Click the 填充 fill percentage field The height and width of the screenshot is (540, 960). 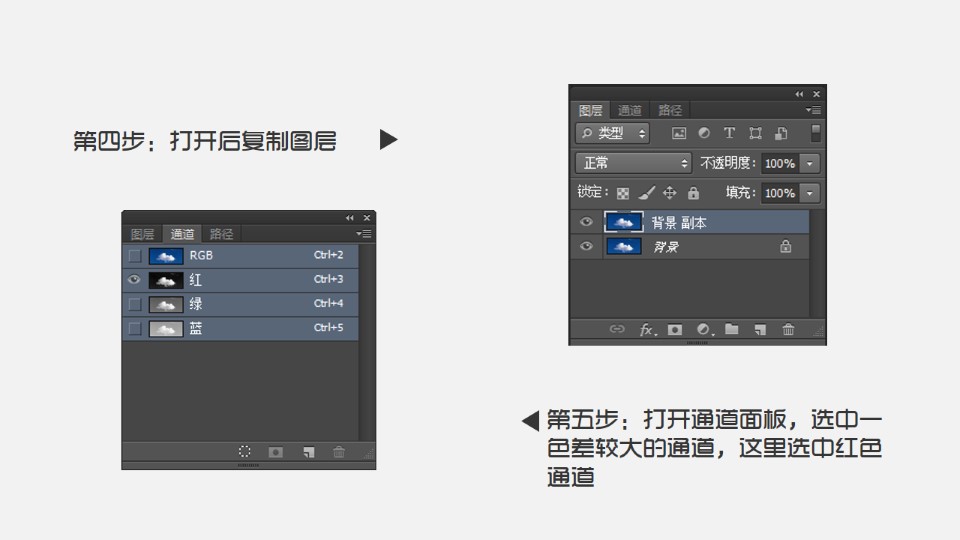(779, 193)
